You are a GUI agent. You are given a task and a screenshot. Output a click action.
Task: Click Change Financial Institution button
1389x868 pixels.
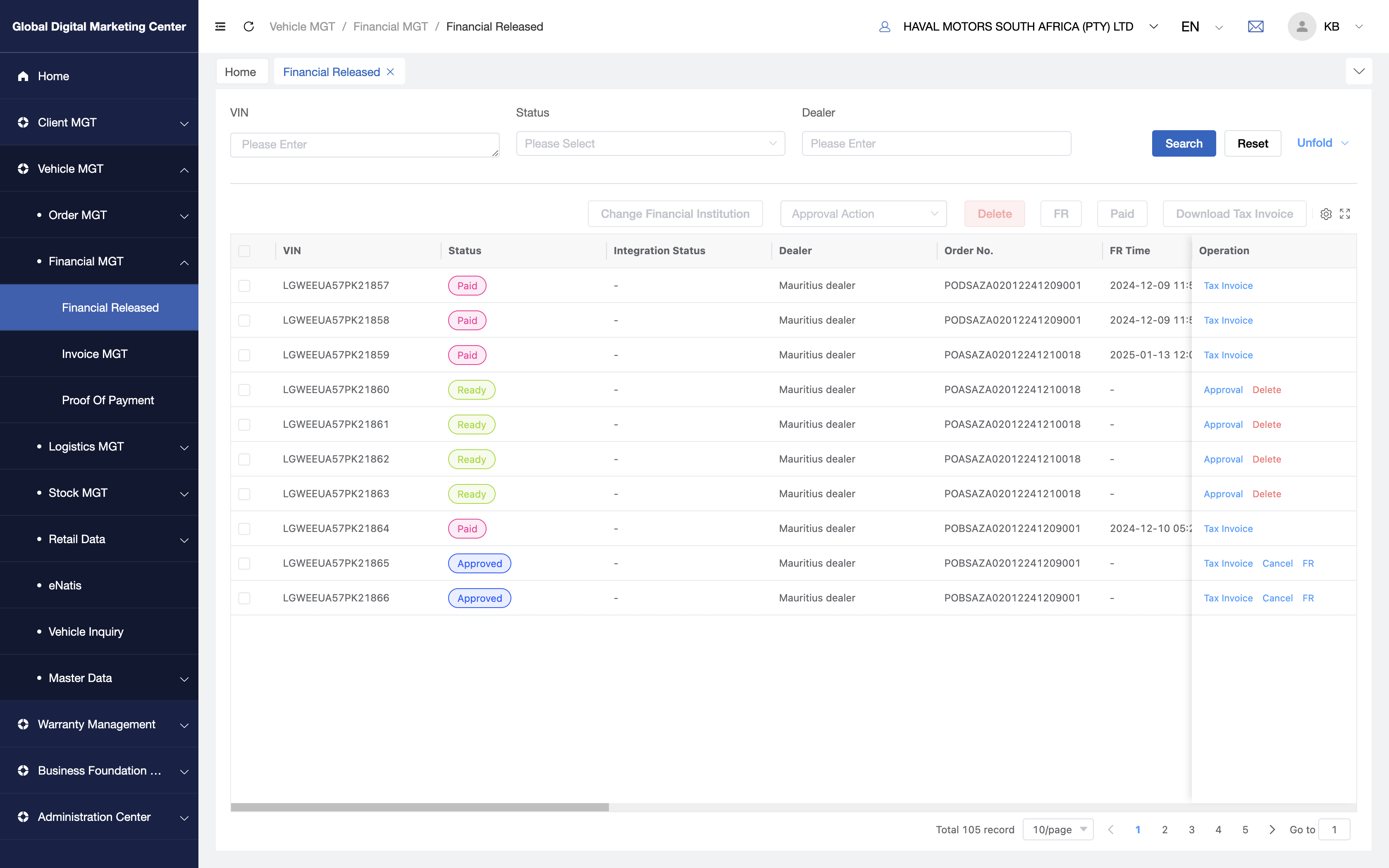(x=675, y=214)
